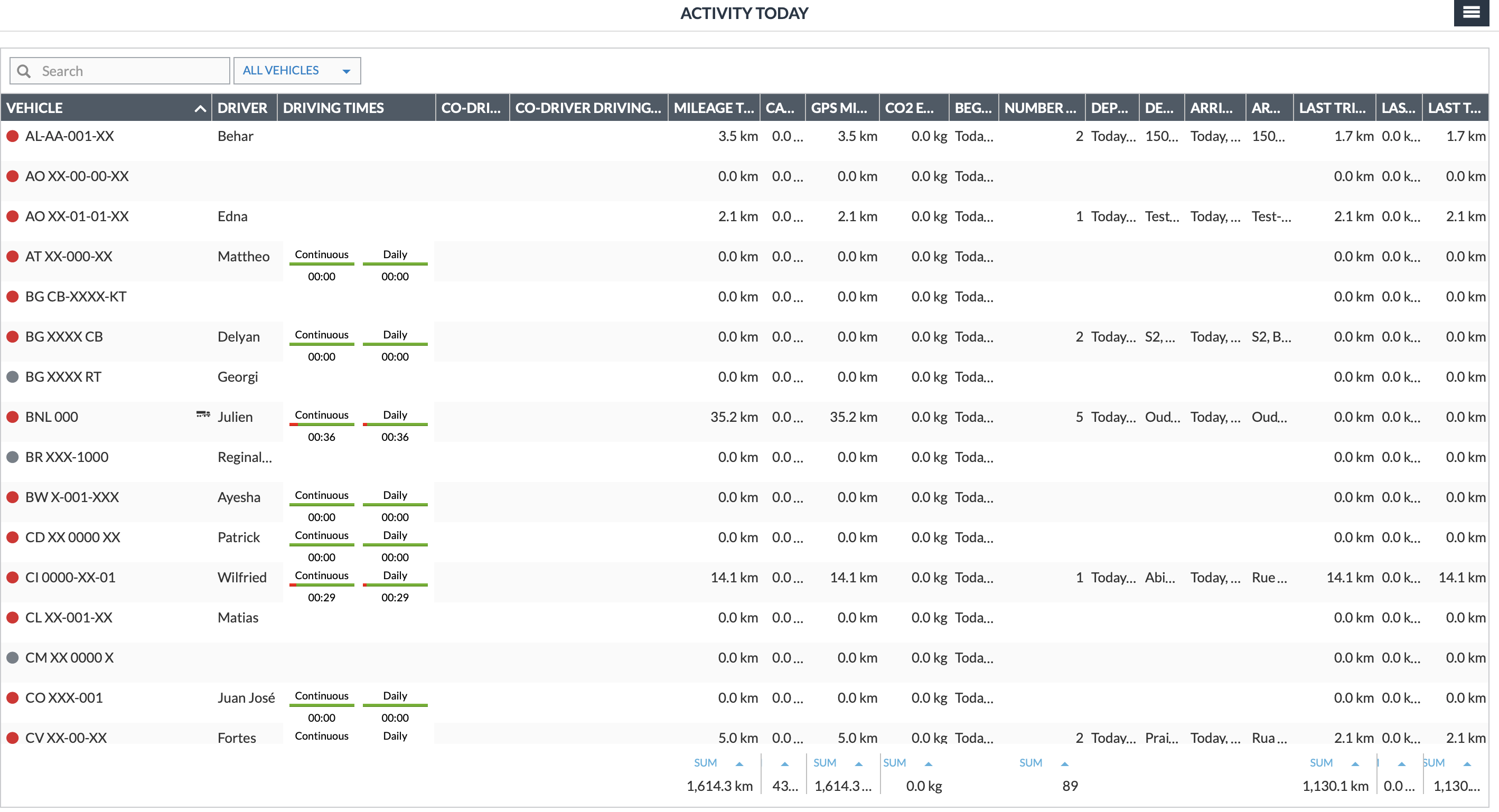Click red status dot of AL-AA-001-XX
Image resolution: width=1499 pixels, height=812 pixels.
12,136
